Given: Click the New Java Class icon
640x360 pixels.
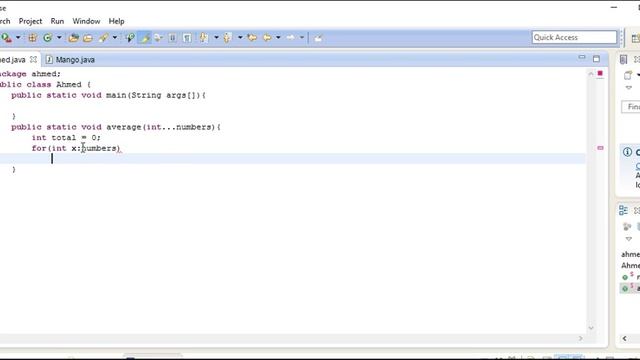Looking at the screenshot, I should 47,38.
